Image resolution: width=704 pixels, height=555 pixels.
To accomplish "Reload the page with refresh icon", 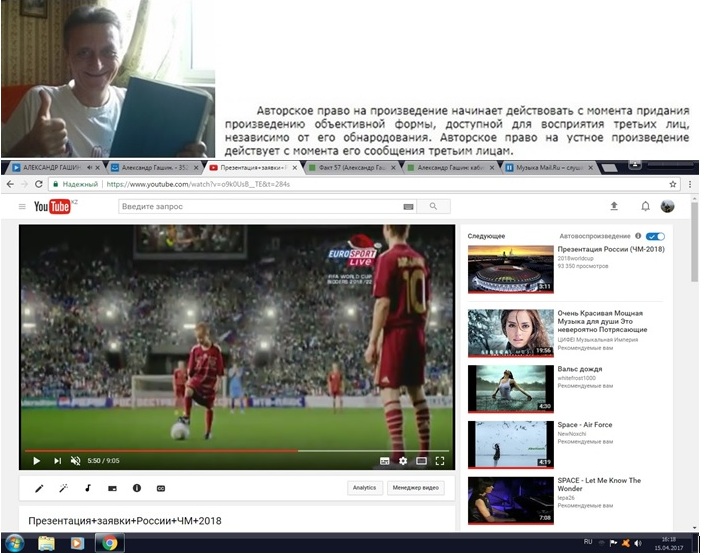I will 39,184.
